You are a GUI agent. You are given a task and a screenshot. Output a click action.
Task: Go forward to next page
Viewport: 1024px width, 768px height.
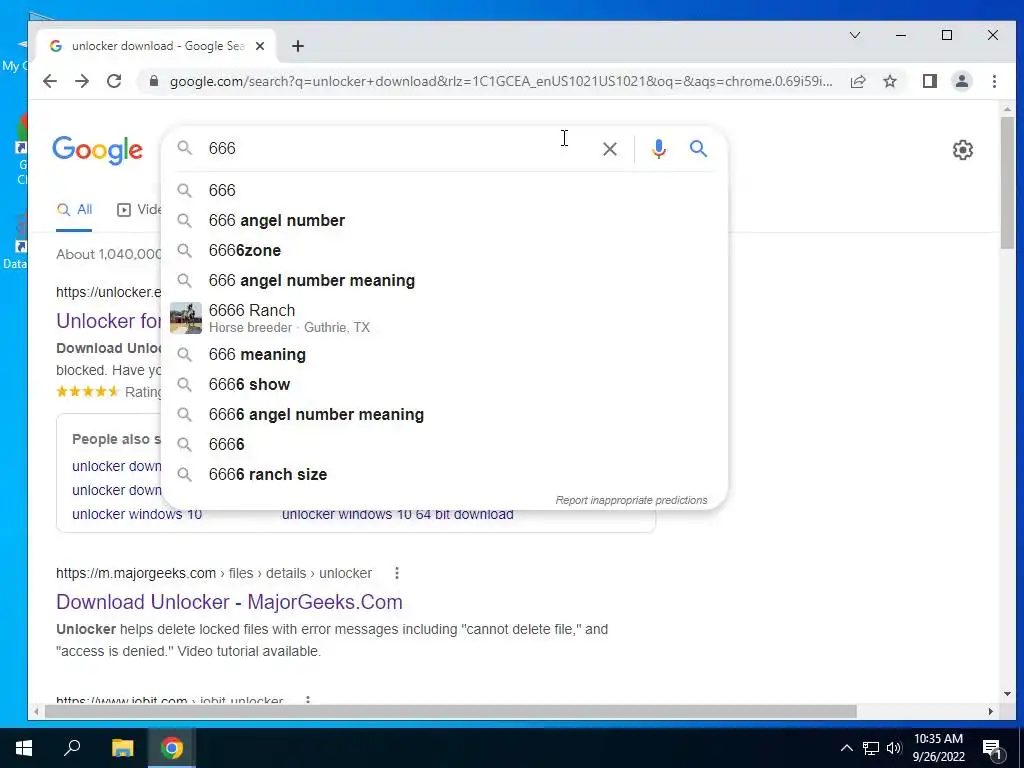click(82, 81)
